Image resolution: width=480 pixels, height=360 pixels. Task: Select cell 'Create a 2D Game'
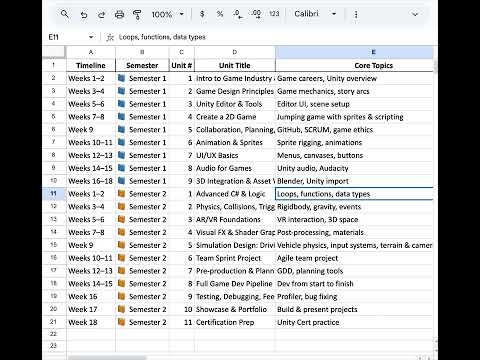[235, 117]
